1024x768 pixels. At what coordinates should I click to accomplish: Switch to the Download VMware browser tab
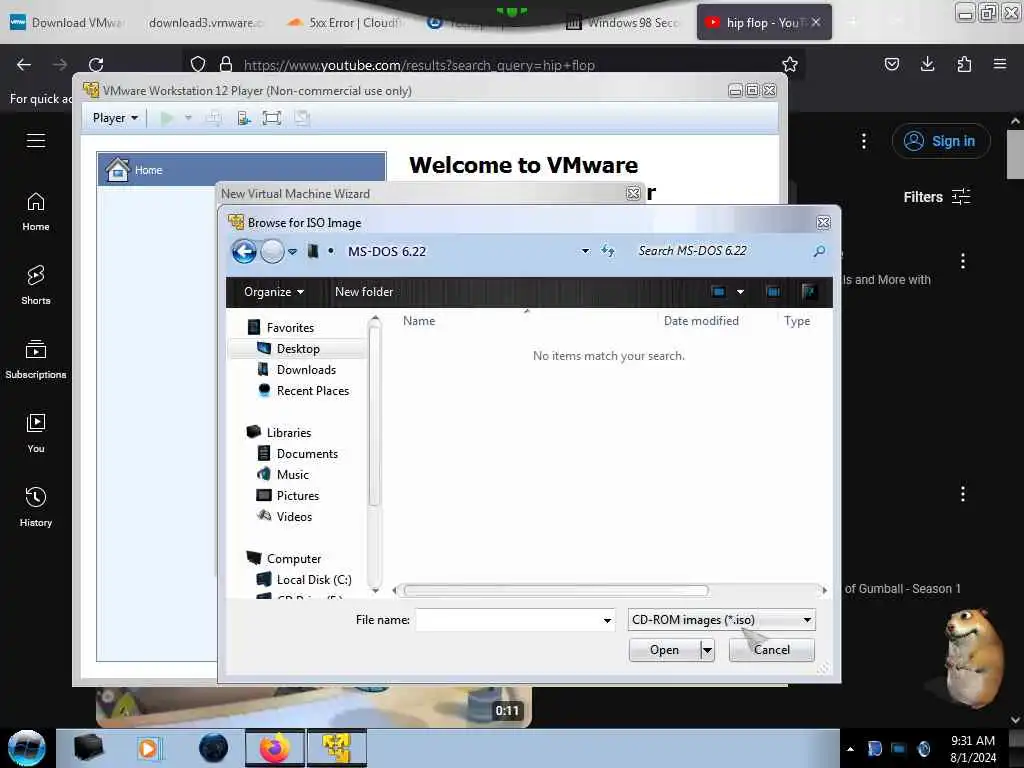click(65, 23)
